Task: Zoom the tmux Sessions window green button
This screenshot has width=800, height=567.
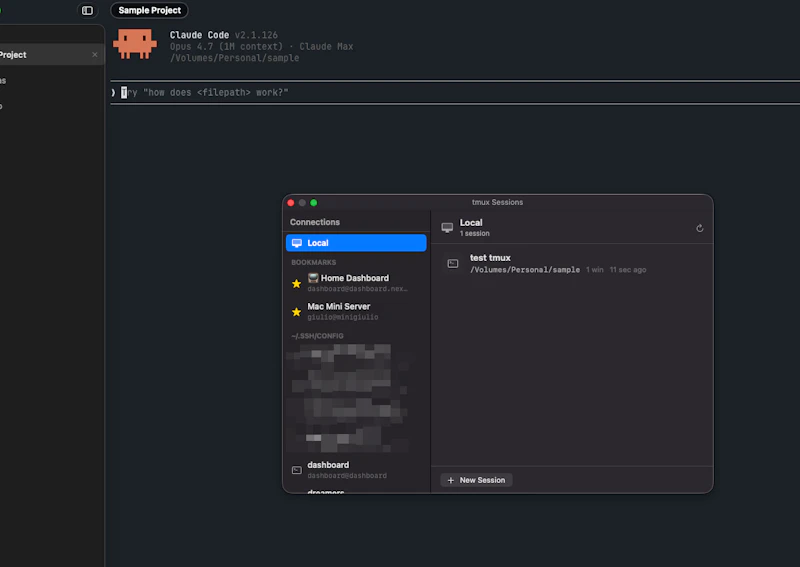Action: click(x=314, y=203)
